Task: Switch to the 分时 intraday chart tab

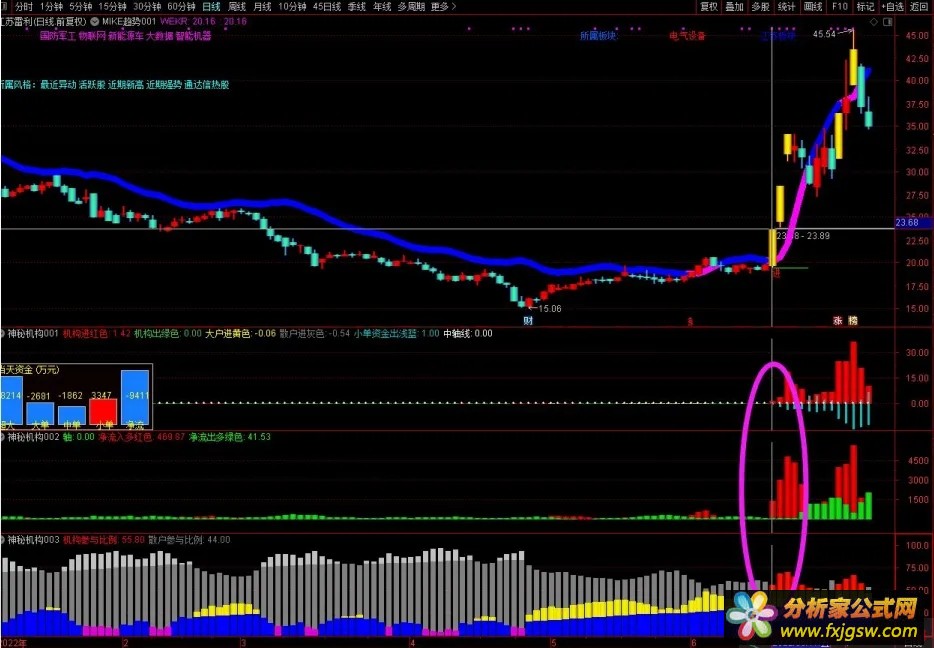Action: pos(24,7)
